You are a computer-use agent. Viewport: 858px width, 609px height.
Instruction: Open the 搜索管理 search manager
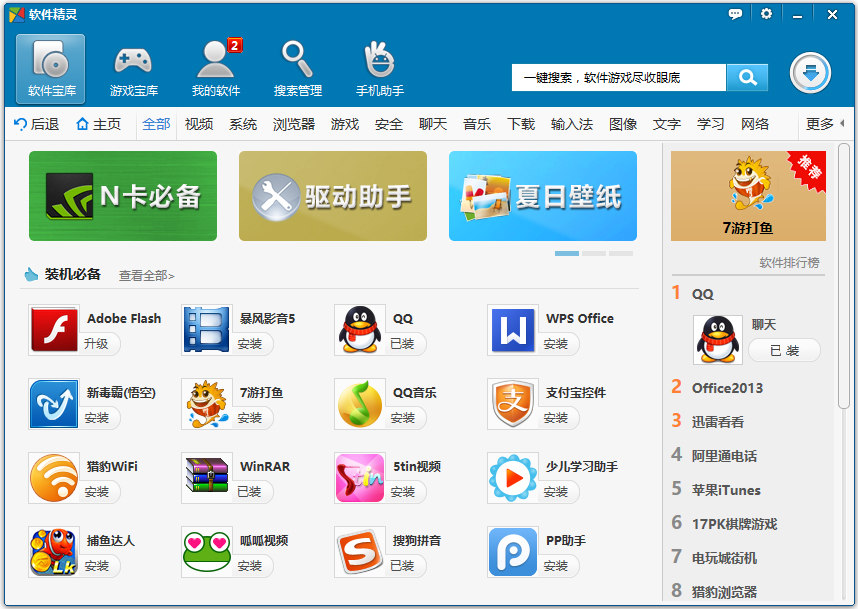coord(299,67)
